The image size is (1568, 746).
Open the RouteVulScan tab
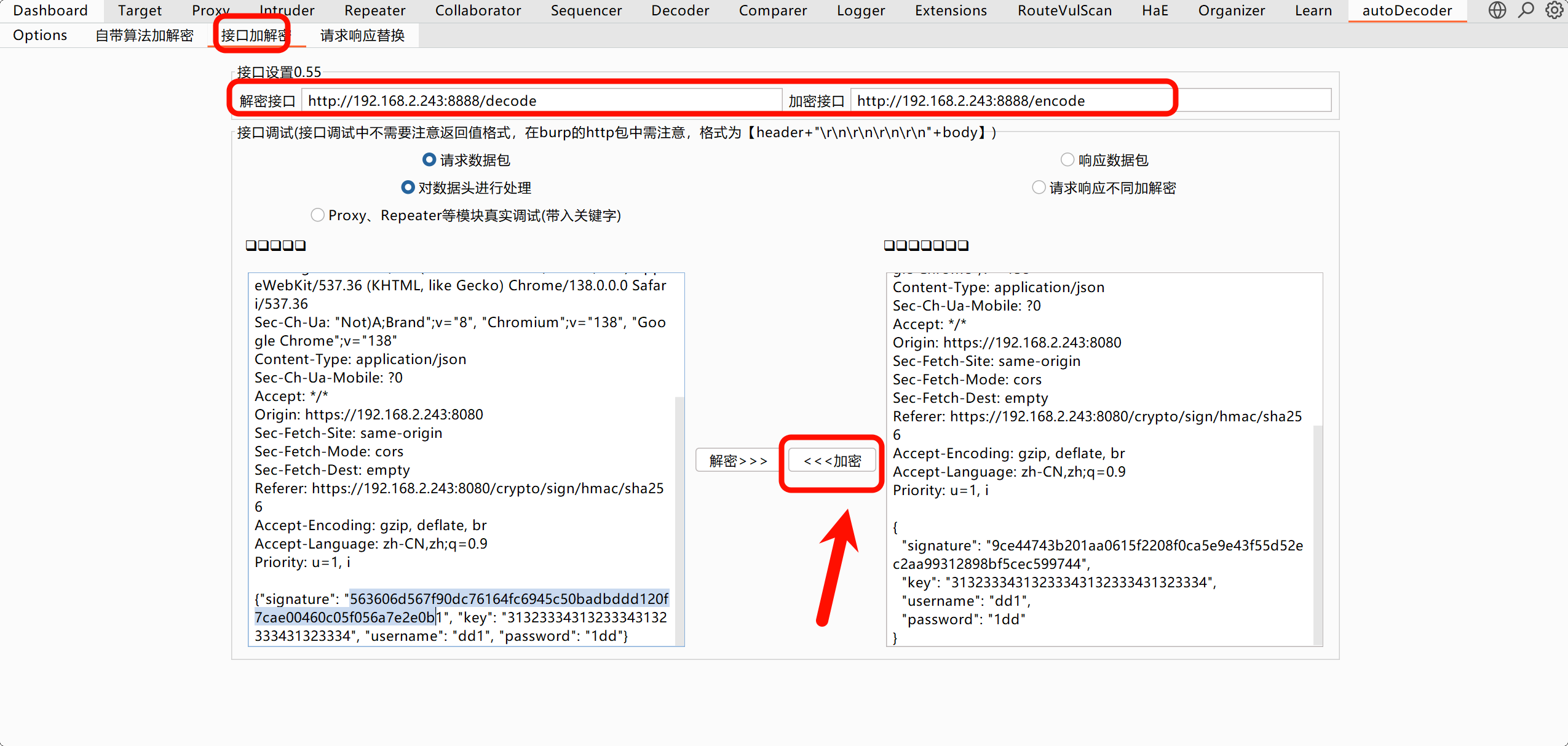click(1064, 10)
